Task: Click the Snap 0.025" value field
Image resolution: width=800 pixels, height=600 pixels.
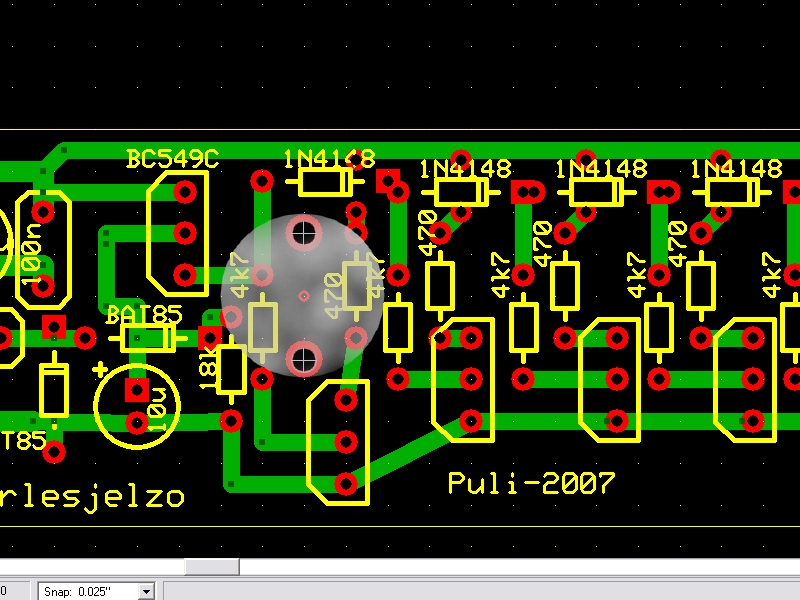Action: coord(89,591)
